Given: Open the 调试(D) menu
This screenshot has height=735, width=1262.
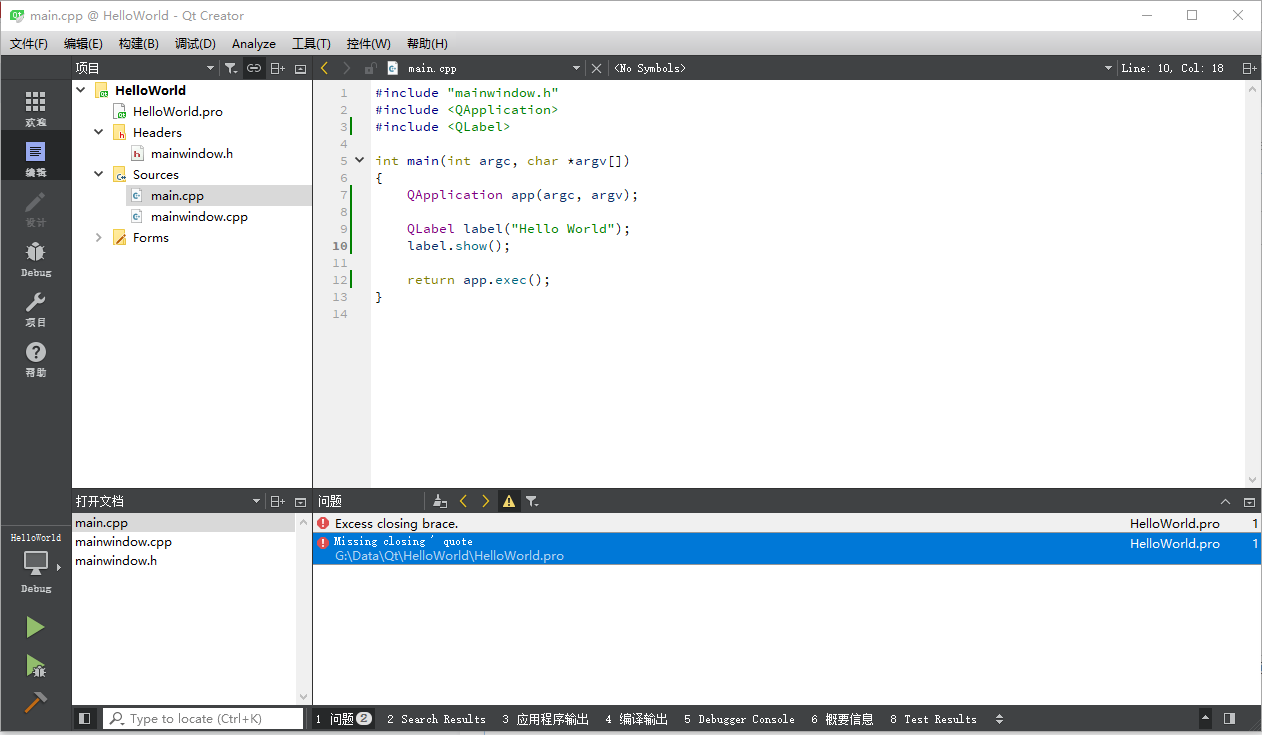Looking at the screenshot, I should pos(195,43).
